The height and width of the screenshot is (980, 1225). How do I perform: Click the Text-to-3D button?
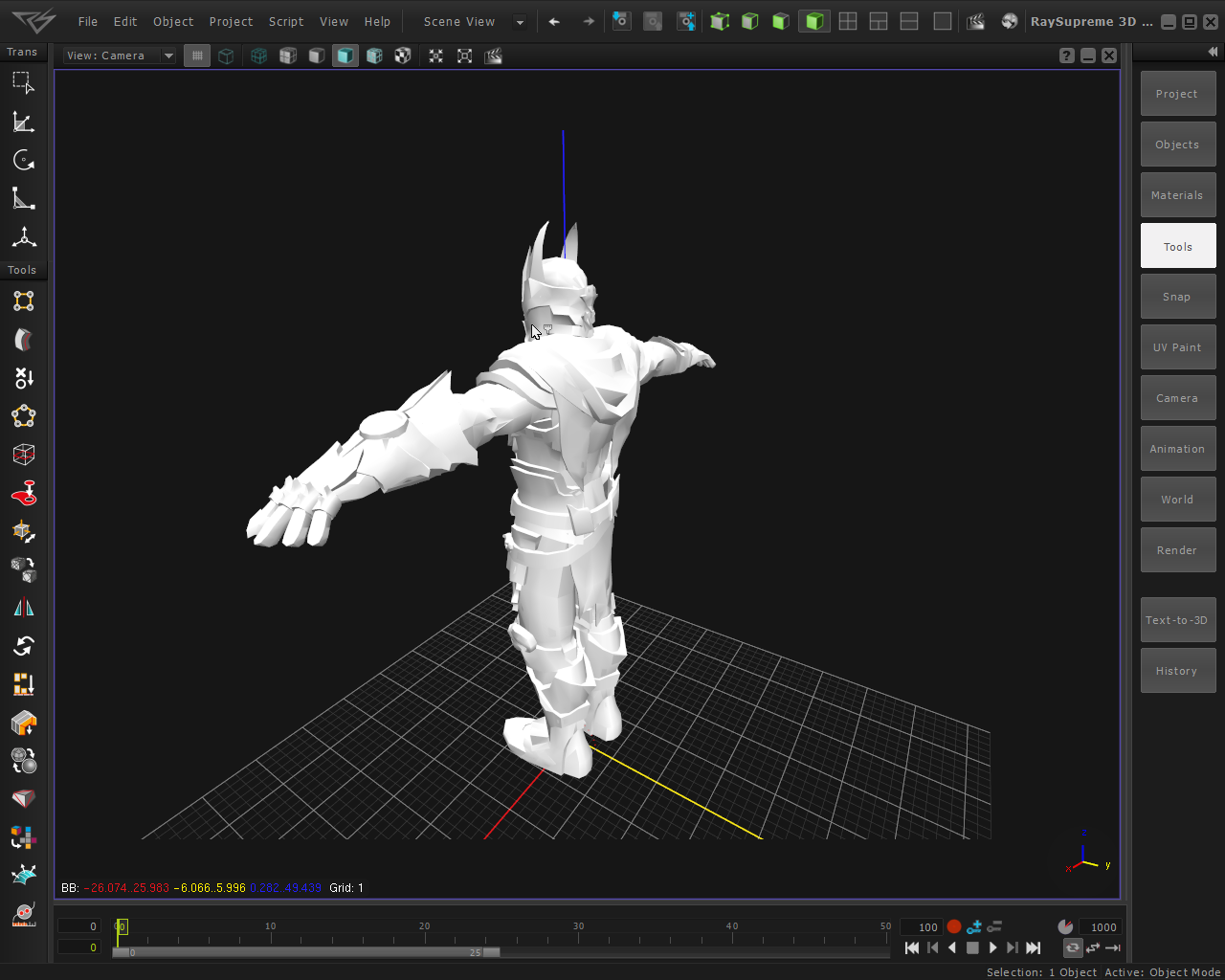(x=1177, y=620)
